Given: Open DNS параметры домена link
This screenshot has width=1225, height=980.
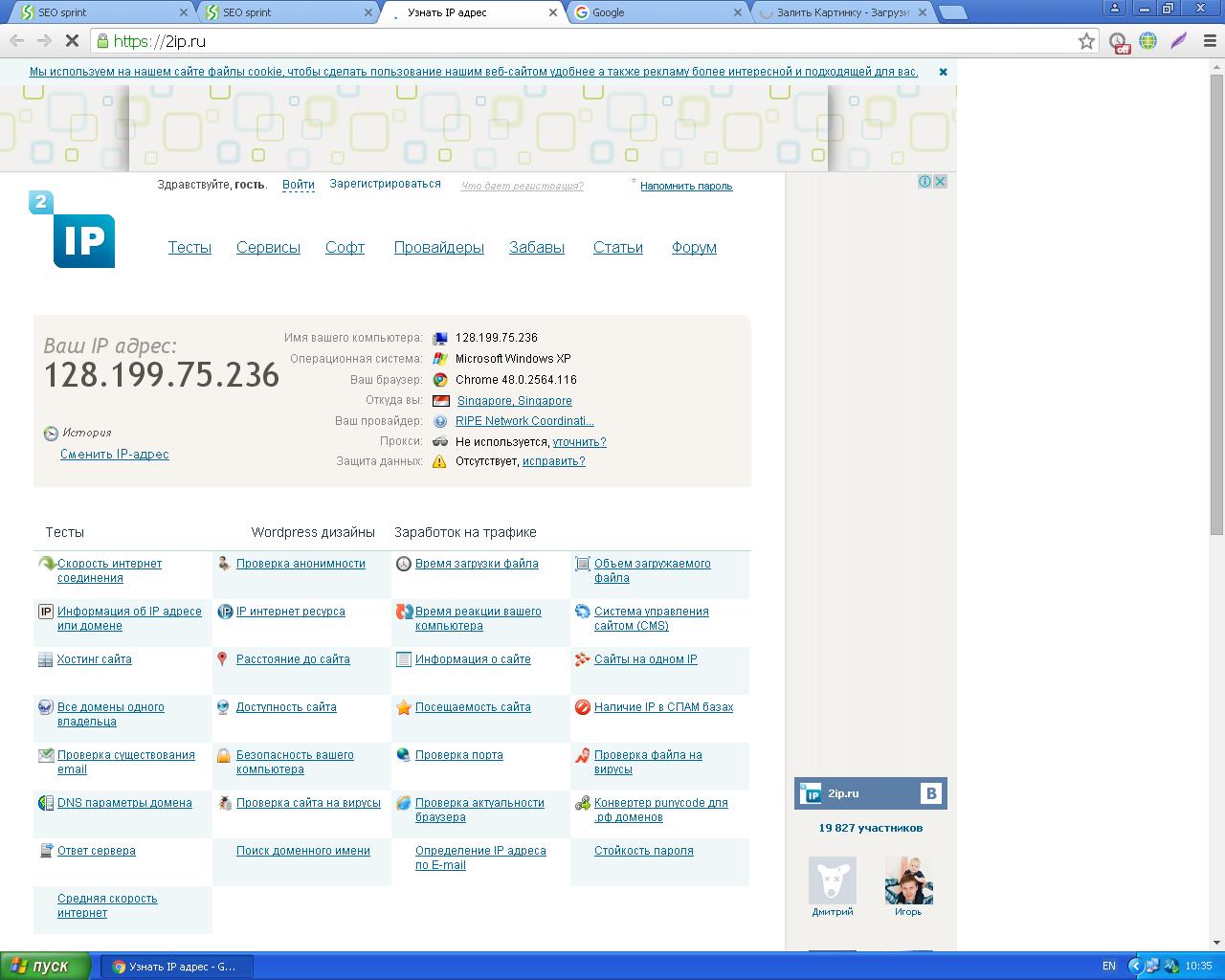Looking at the screenshot, I should (x=124, y=803).
